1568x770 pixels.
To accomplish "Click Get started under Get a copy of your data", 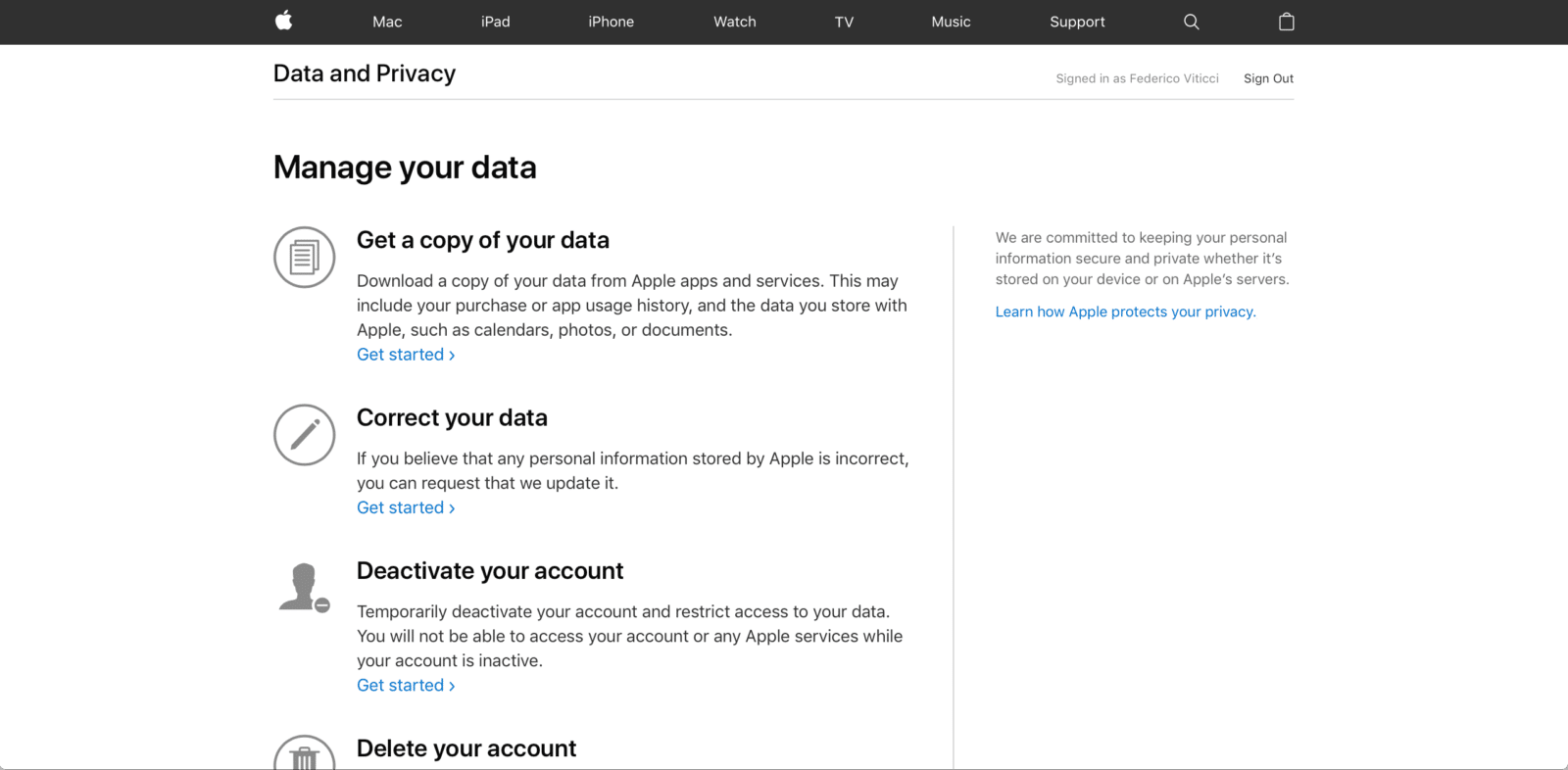I will click(x=405, y=355).
